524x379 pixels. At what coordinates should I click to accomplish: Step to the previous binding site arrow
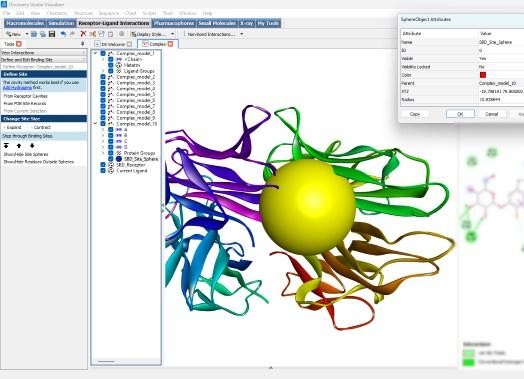pos(19,146)
